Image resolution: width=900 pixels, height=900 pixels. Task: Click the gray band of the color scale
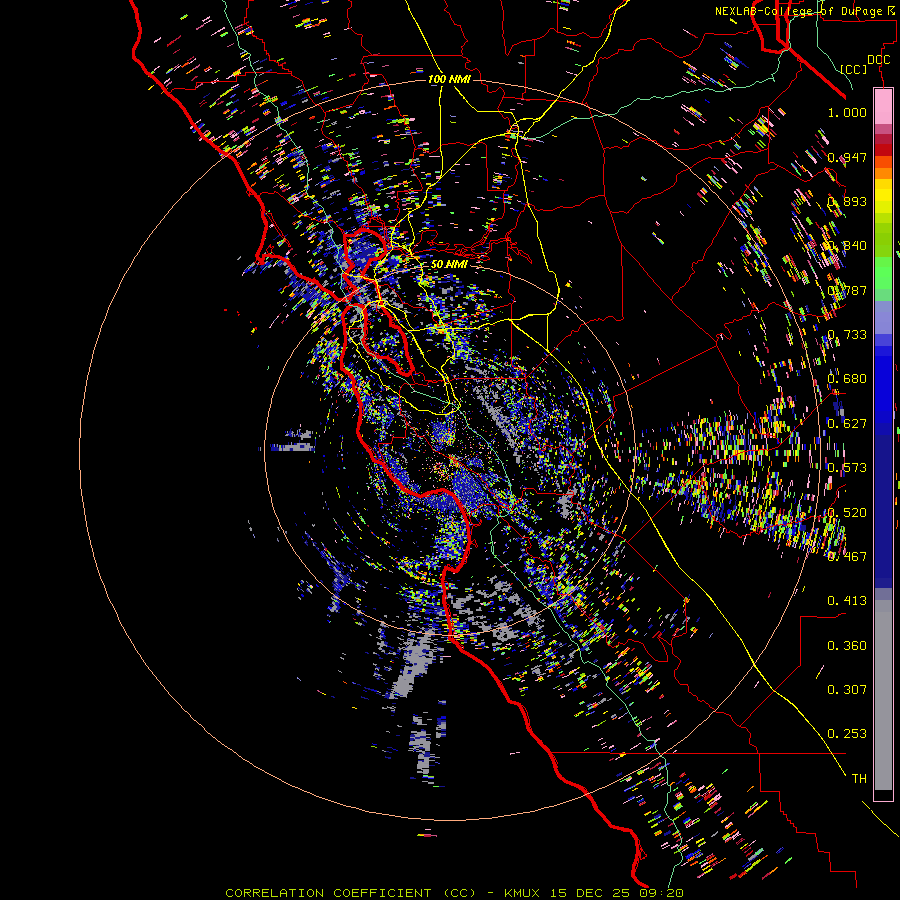click(x=883, y=695)
